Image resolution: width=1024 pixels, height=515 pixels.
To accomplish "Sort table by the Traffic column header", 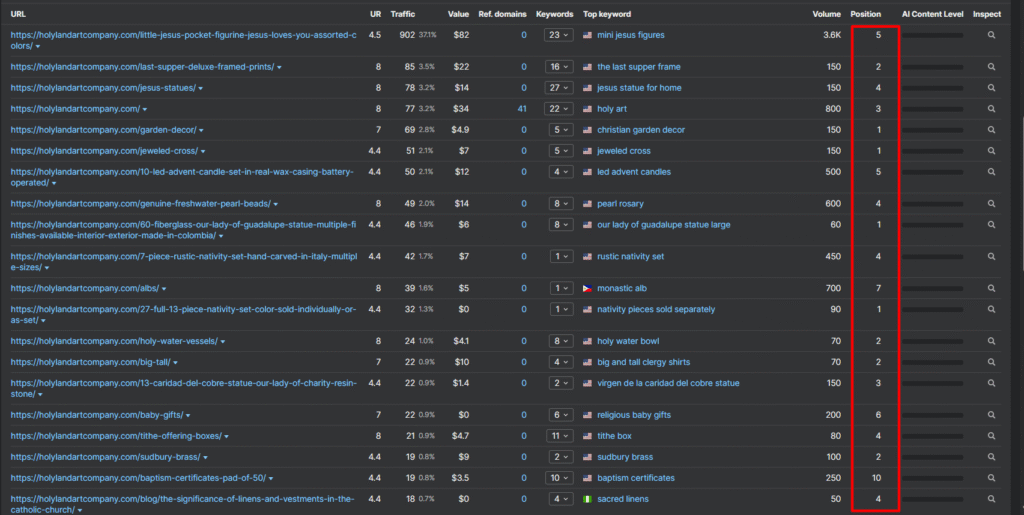I will (403, 15).
